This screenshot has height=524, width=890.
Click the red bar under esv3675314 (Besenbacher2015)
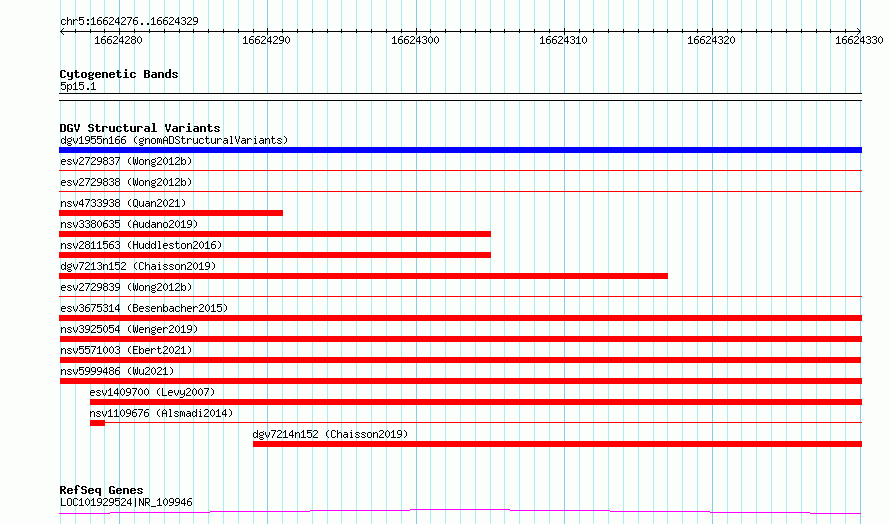(x=460, y=318)
